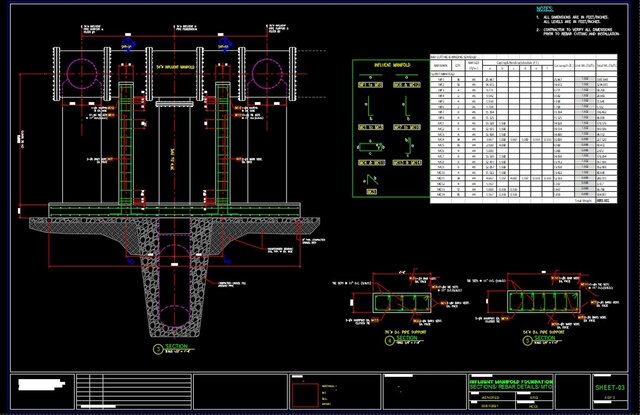
Task: Select the left green rebar pier column
Action: coord(127,145)
